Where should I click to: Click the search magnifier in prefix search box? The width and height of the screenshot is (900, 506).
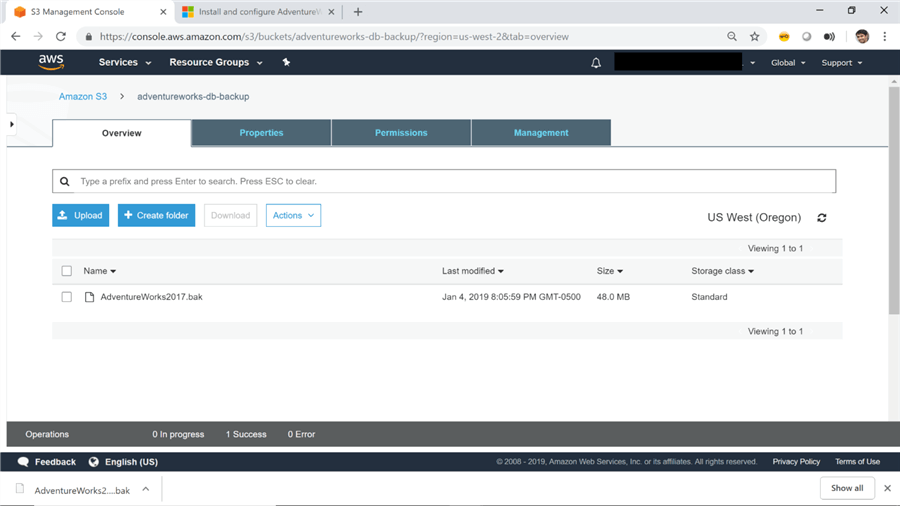pos(65,181)
